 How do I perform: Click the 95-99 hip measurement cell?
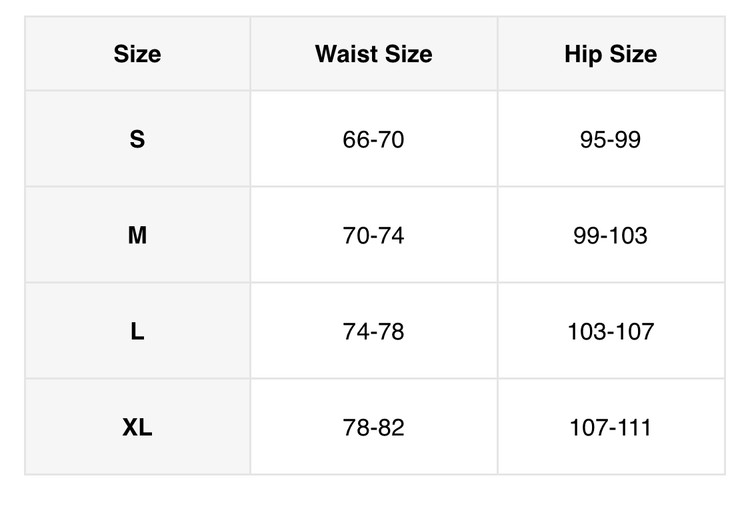tap(610, 140)
